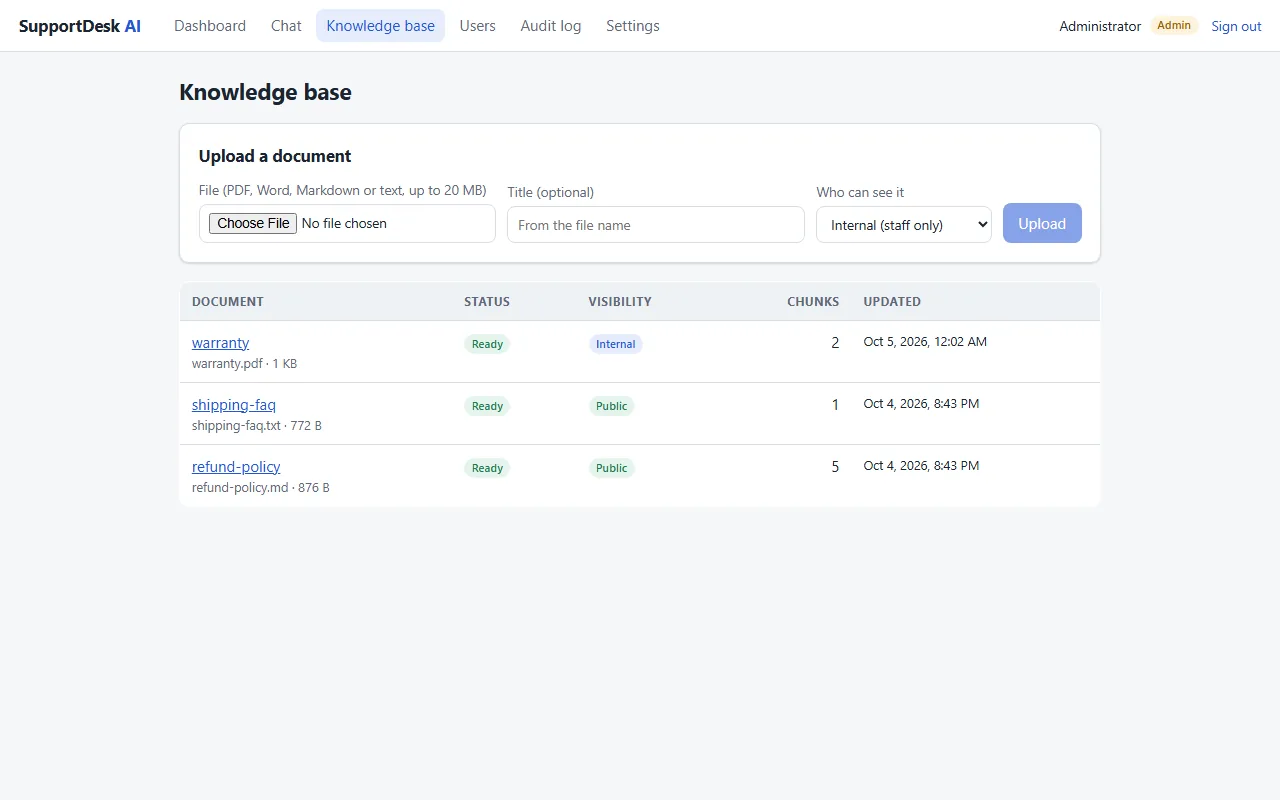Click the 'Upload a document' heading
The image size is (1280, 800).
pyautogui.click(x=275, y=156)
